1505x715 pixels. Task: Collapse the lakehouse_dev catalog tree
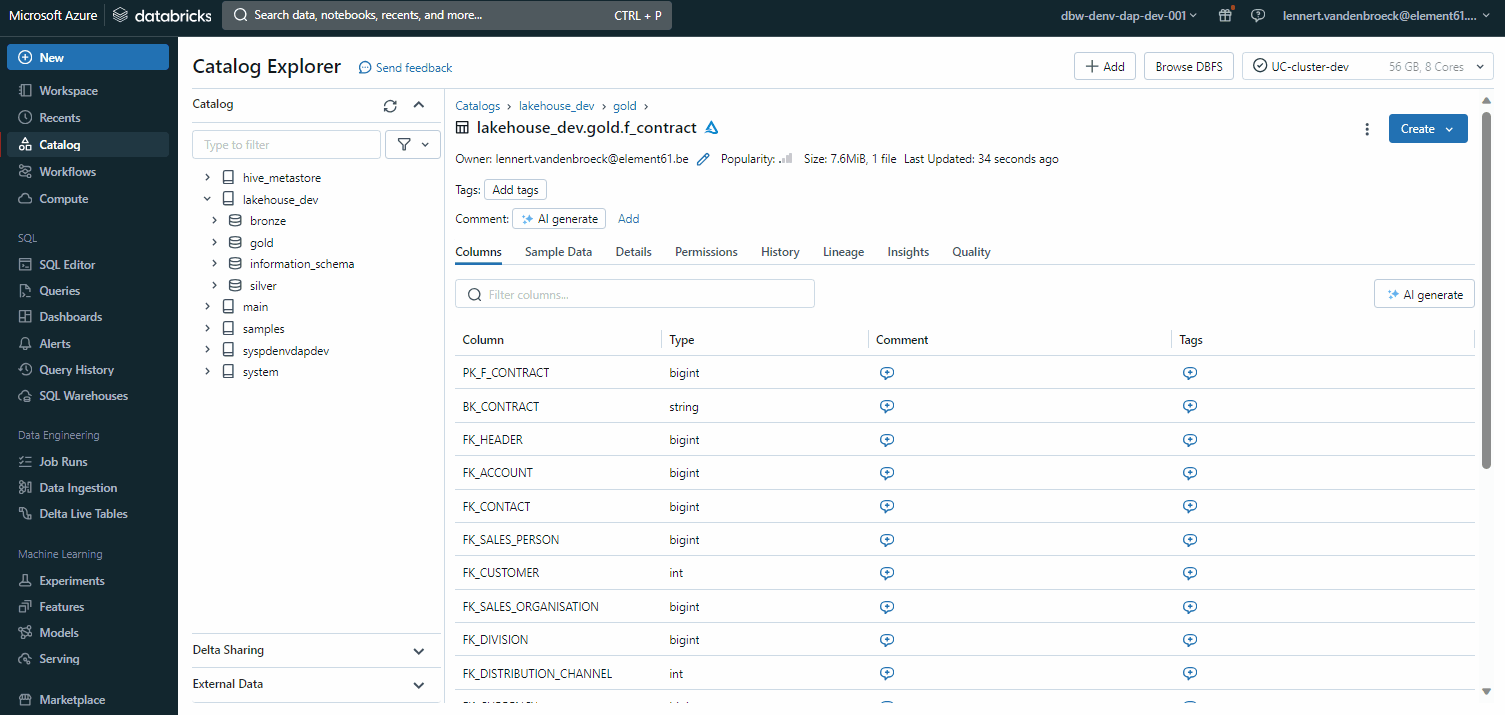coord(207,199)
